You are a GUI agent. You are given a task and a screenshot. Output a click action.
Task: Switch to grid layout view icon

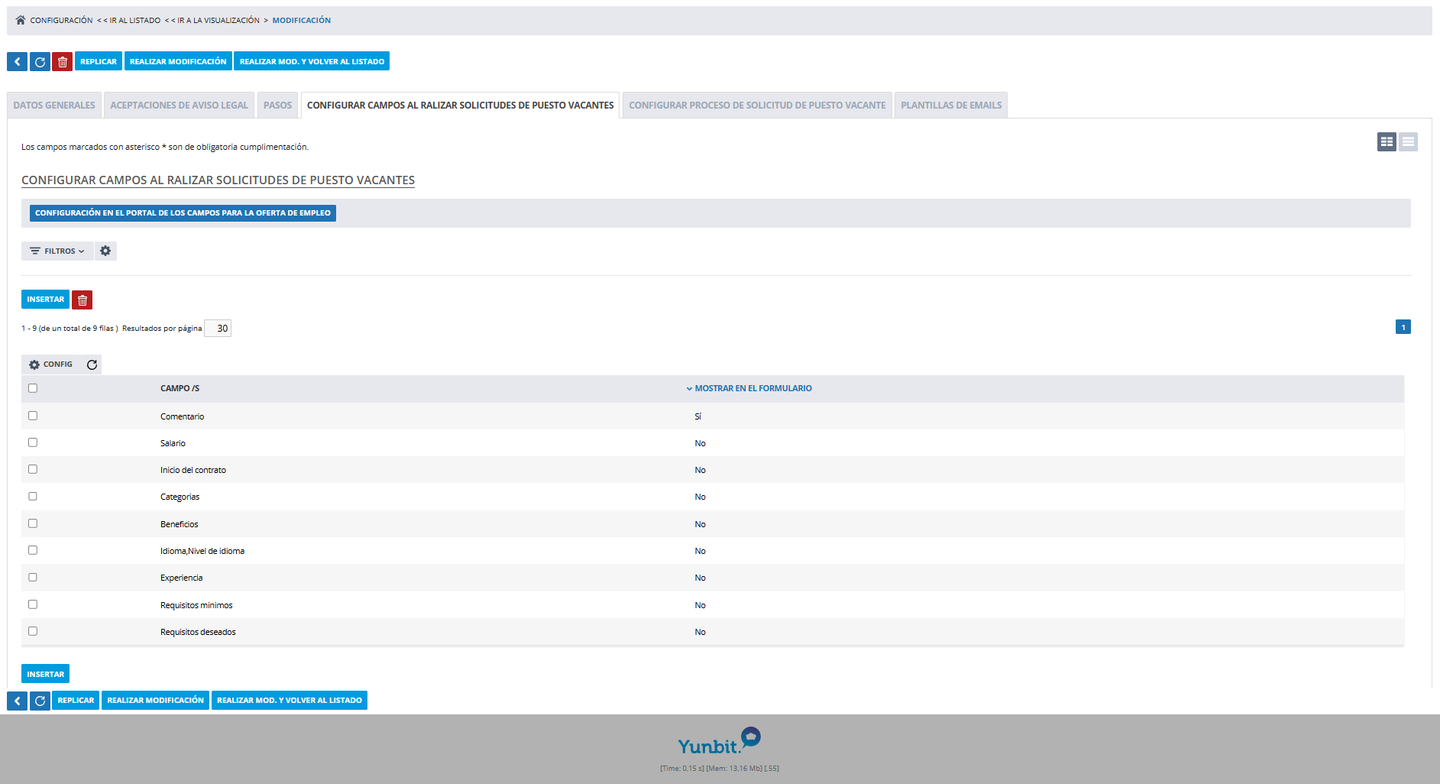pyautogui.click(x=1386, y=142)
